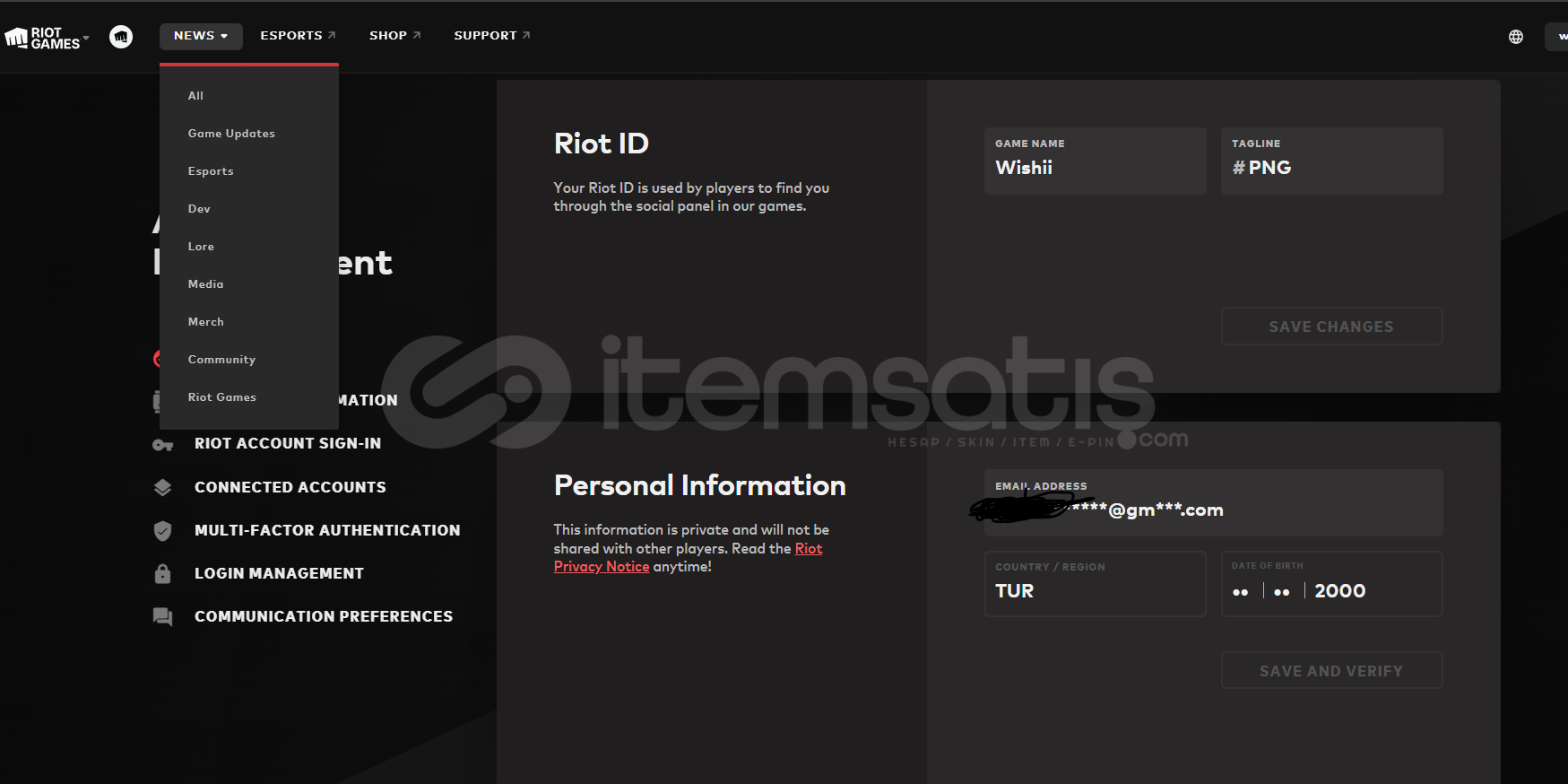Go to Riot Account Sign-In section
The height and width of the screenshot is (784, 1568).
point(288,444)
